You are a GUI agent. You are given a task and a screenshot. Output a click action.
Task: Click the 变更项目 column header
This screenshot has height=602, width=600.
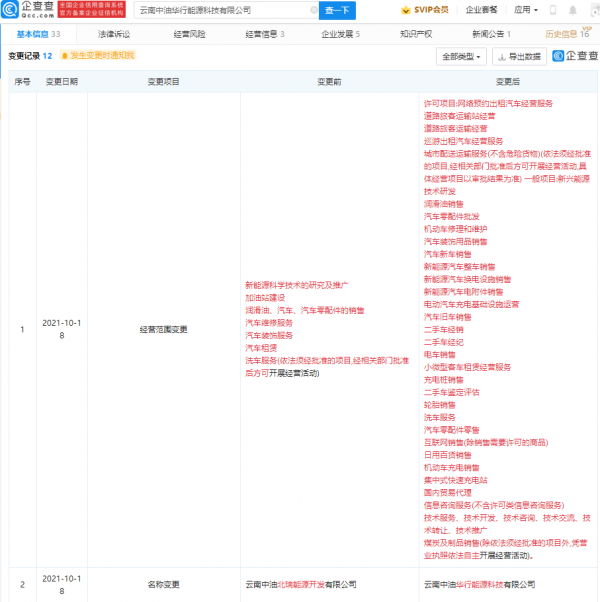[x=164, y=82]
